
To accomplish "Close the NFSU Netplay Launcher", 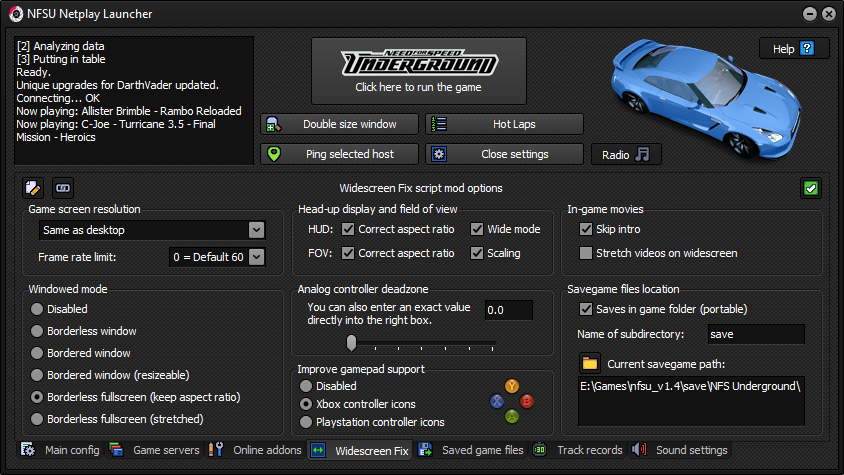I will [829, 14].
